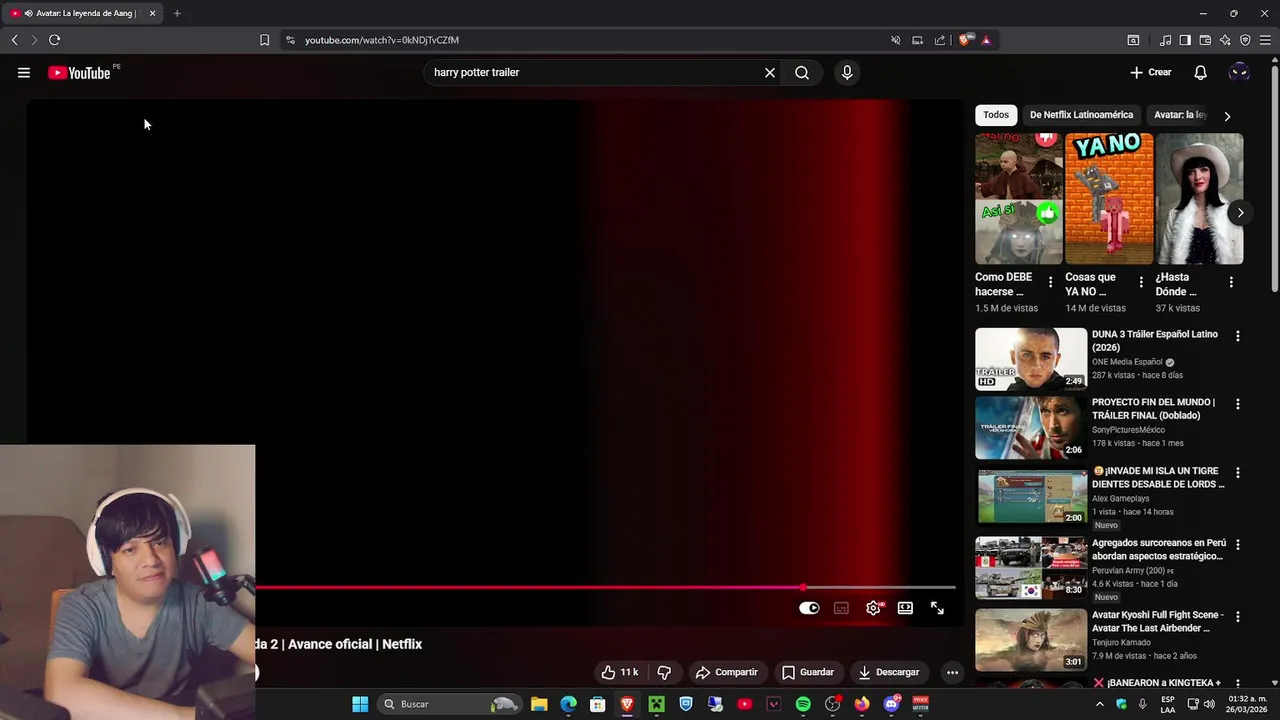
Task: Open Brave Shields lion icon
Action: (x=964, y=40)
